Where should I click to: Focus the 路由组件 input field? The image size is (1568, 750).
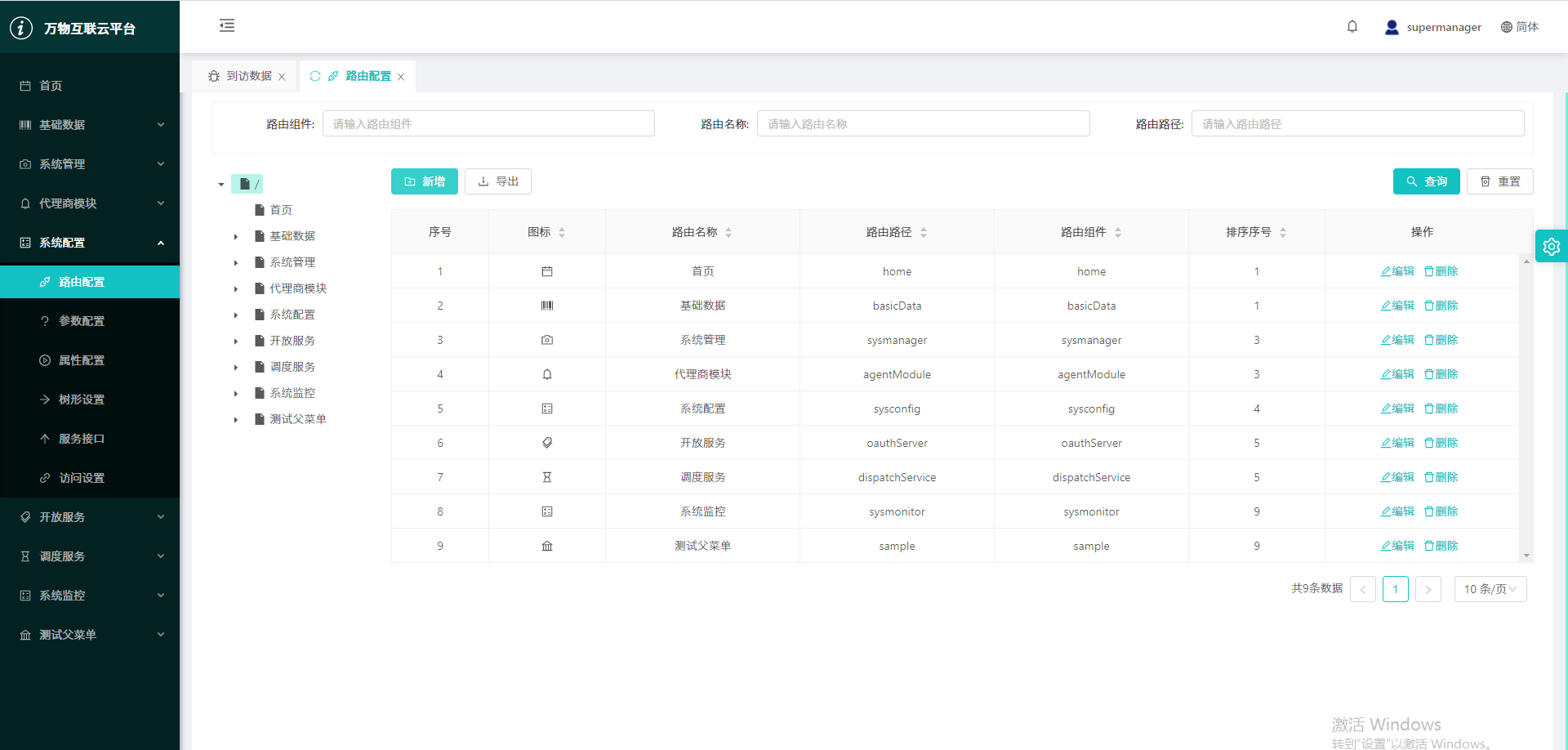(488, 123)
